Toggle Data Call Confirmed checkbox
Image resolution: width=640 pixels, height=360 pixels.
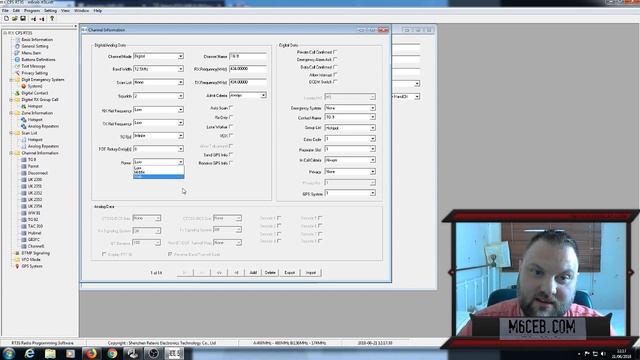click(335, 67)
